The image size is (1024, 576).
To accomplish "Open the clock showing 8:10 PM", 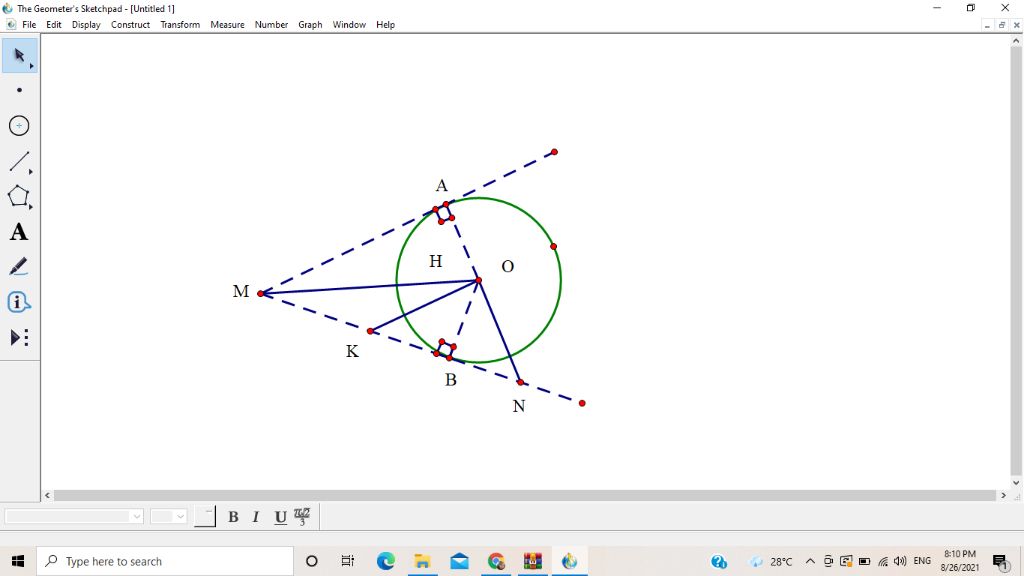I will (x=959, y=561).
